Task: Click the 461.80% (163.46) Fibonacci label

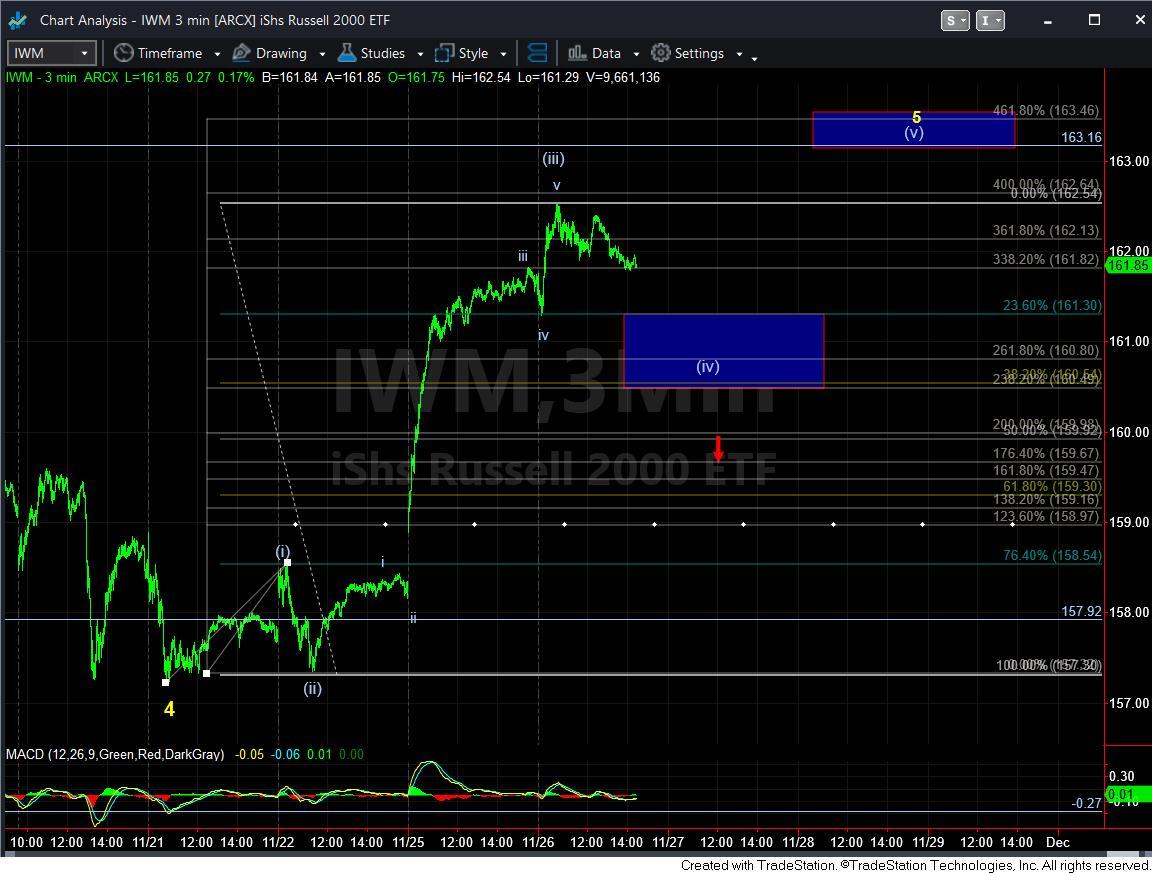Action: [x=1046, y=110]
